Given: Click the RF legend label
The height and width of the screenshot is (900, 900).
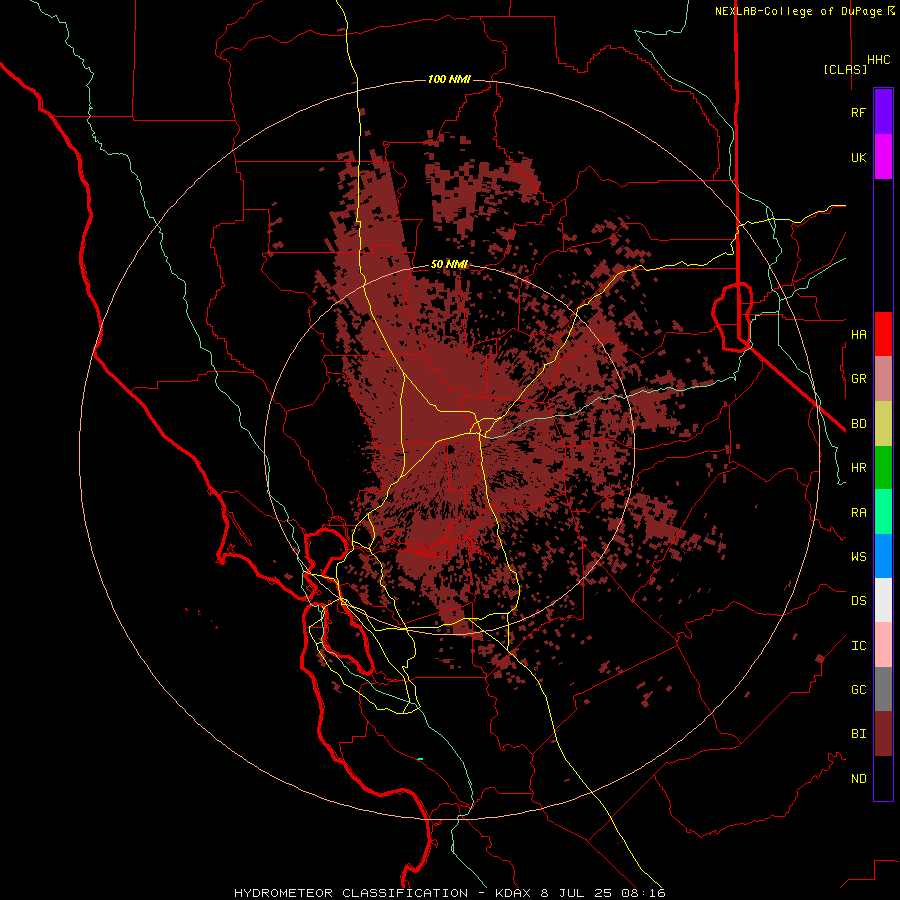Looking at the screenshot, I should click(858, 113).
